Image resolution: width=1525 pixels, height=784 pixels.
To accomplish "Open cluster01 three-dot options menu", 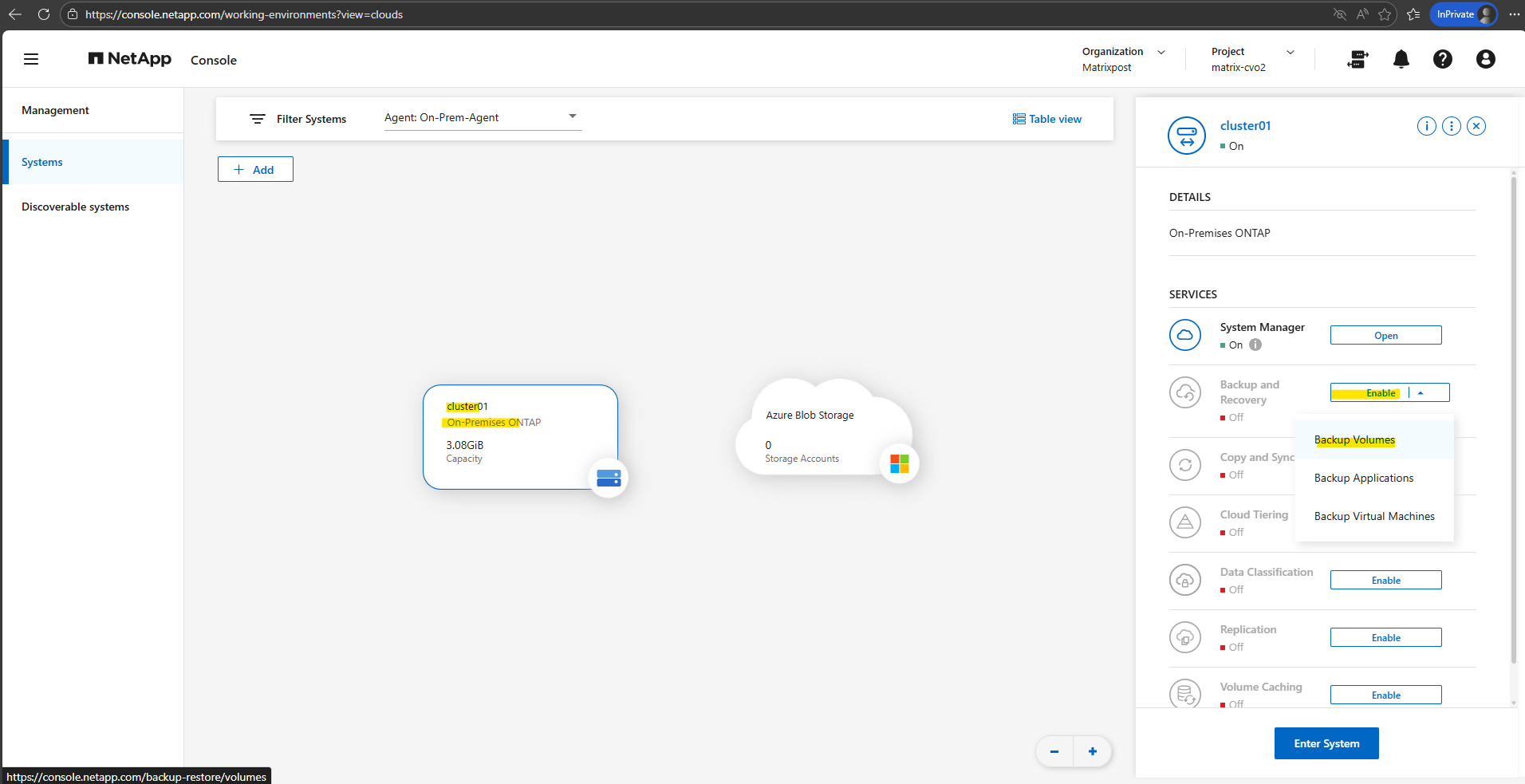I will 1452,126.
